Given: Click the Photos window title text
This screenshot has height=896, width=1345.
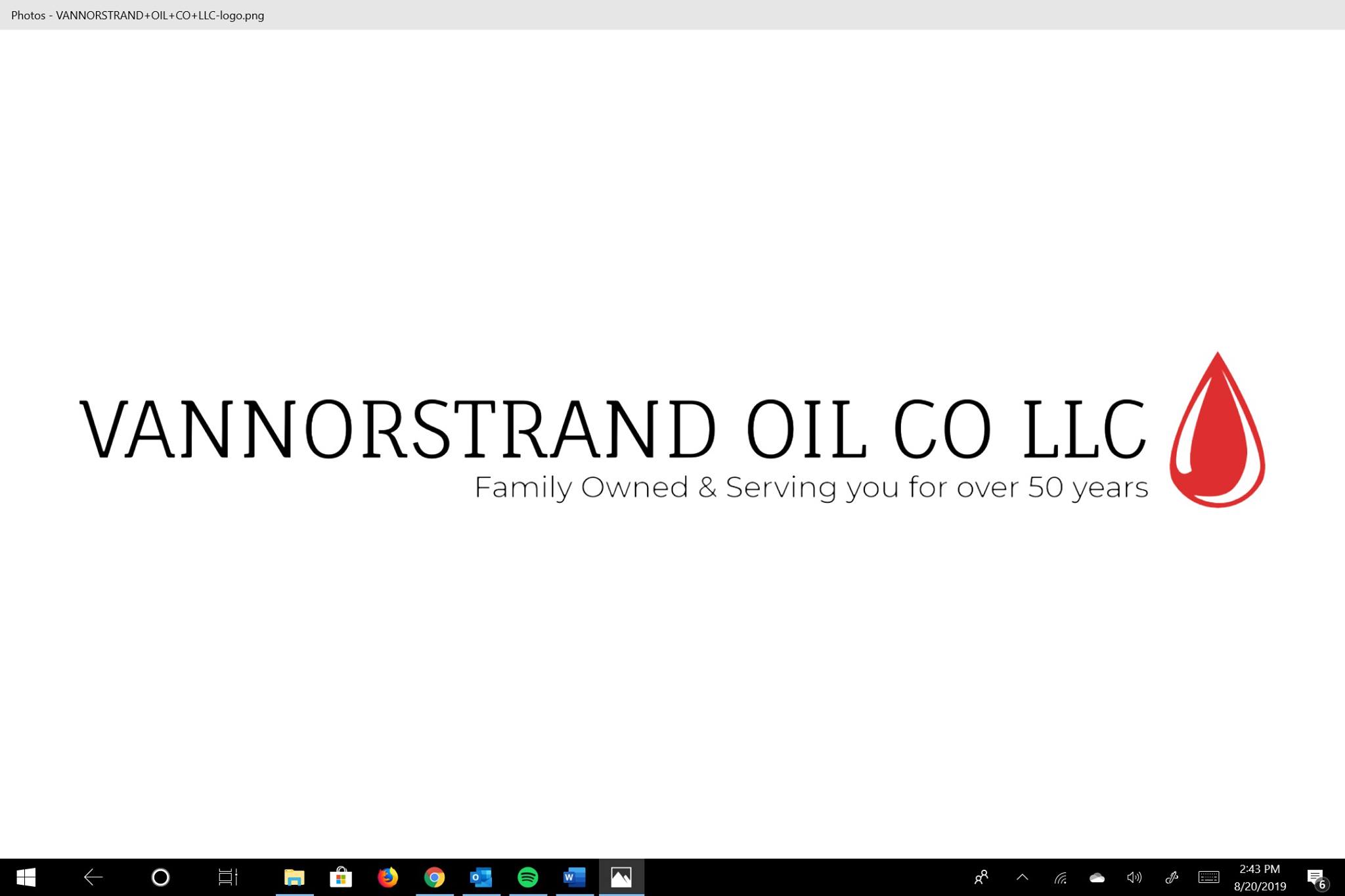Looking at the screenshot, I should tap(137, 15).
